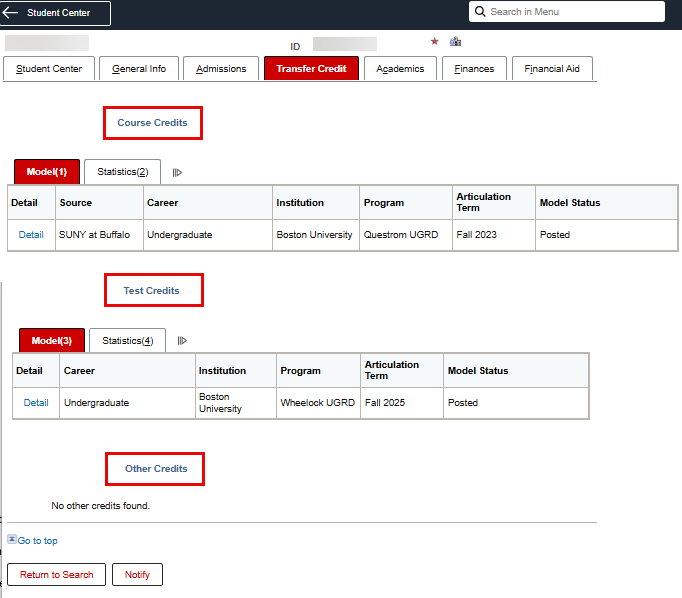
Task: Select the Transfer Credit tab
Action: tap(311, 69)
